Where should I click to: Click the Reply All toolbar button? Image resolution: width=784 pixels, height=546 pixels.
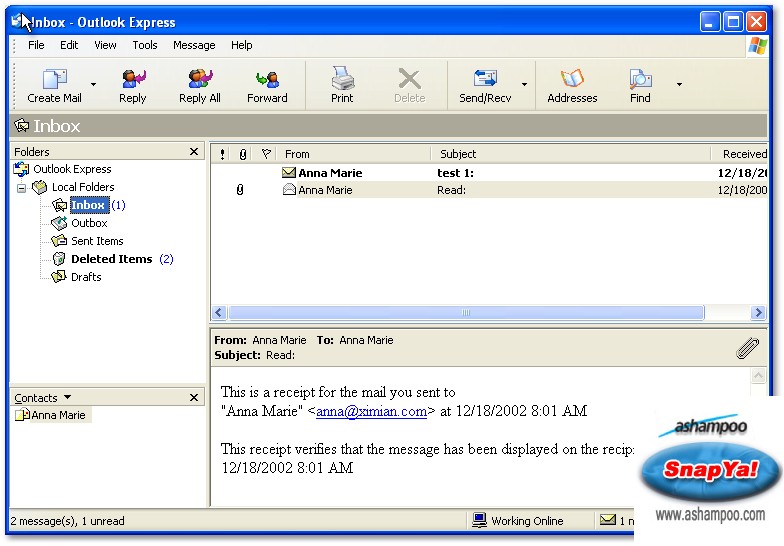(200, 86)
